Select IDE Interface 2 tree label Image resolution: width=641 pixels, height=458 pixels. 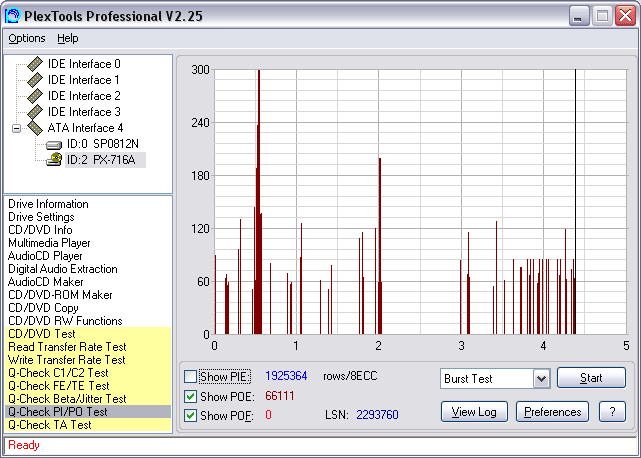pyautogui.click(x=84, y=96)
